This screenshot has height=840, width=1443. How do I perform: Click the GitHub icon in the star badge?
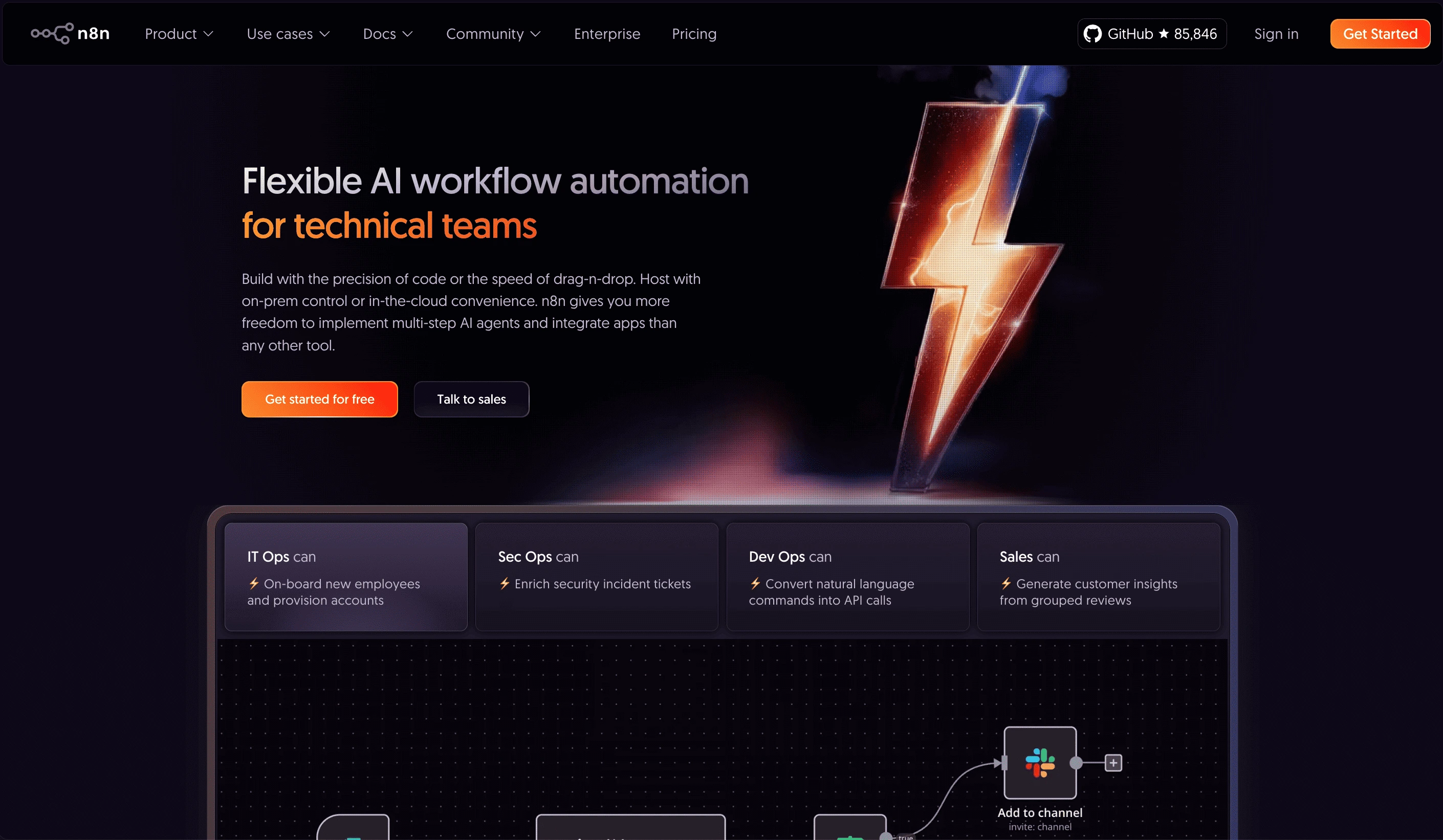(x=1093, y=33)
